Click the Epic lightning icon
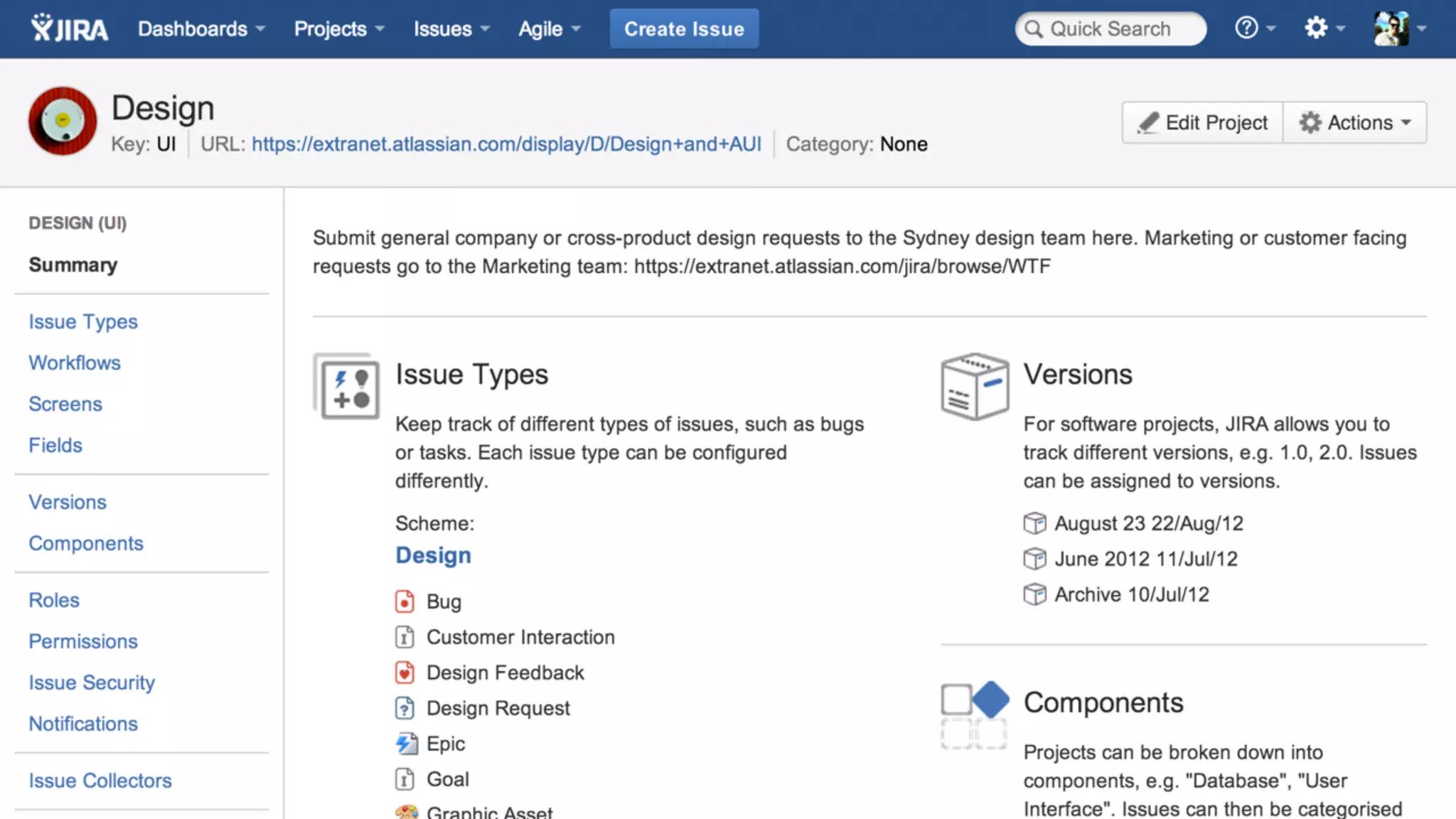The width and height of the screenshot is (1456, 819). tap(406, 744)
